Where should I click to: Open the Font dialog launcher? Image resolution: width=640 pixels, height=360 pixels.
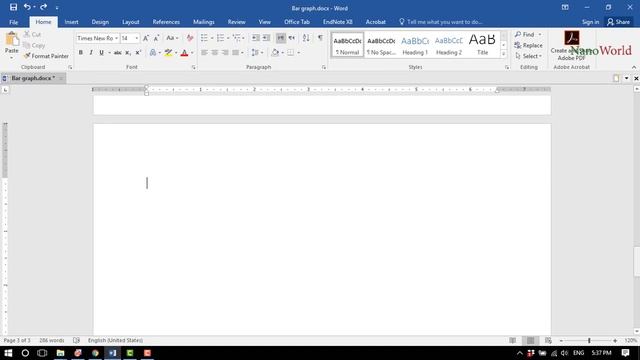point(193,67)
